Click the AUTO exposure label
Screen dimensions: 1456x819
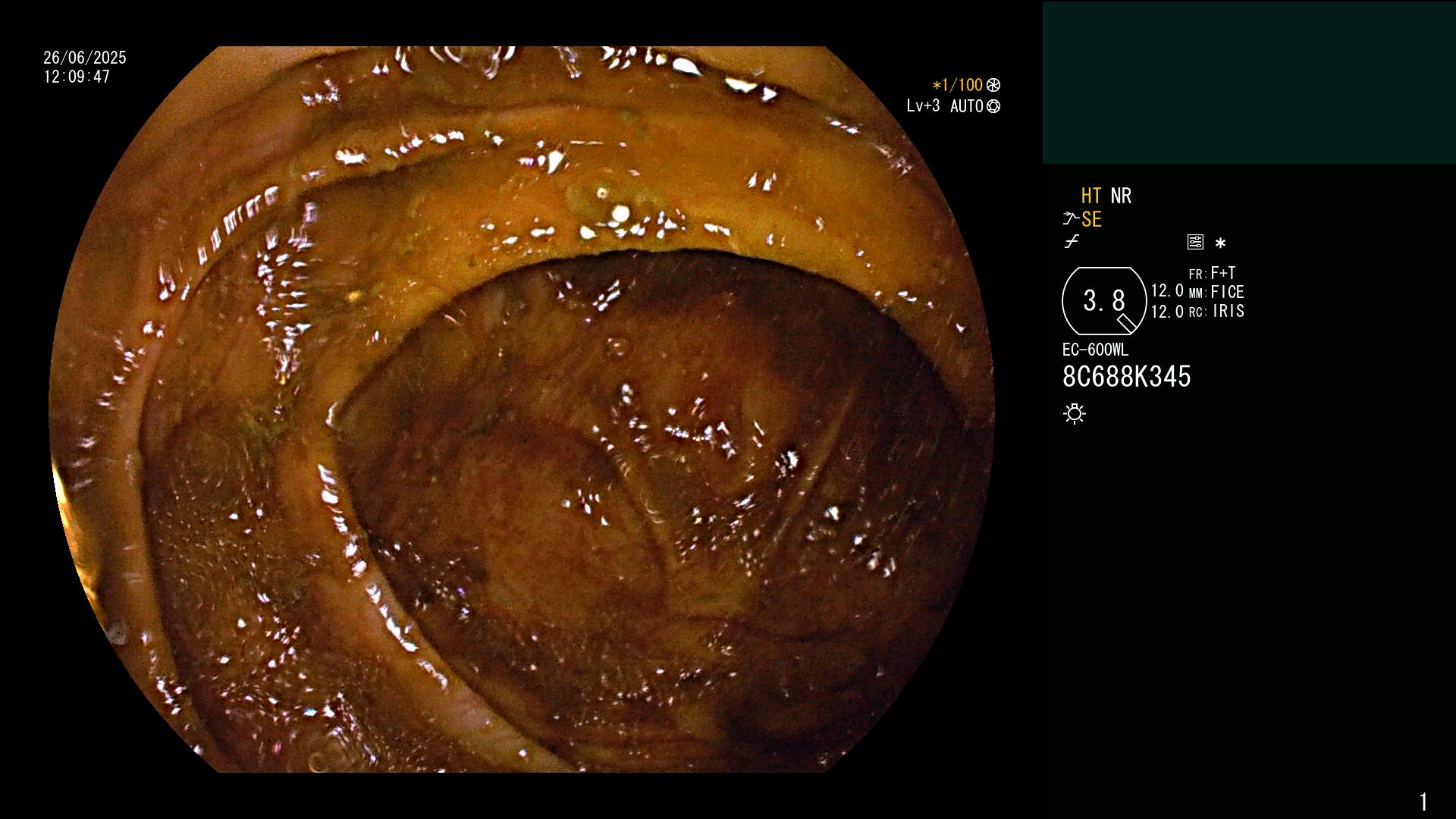pos(967,107)
